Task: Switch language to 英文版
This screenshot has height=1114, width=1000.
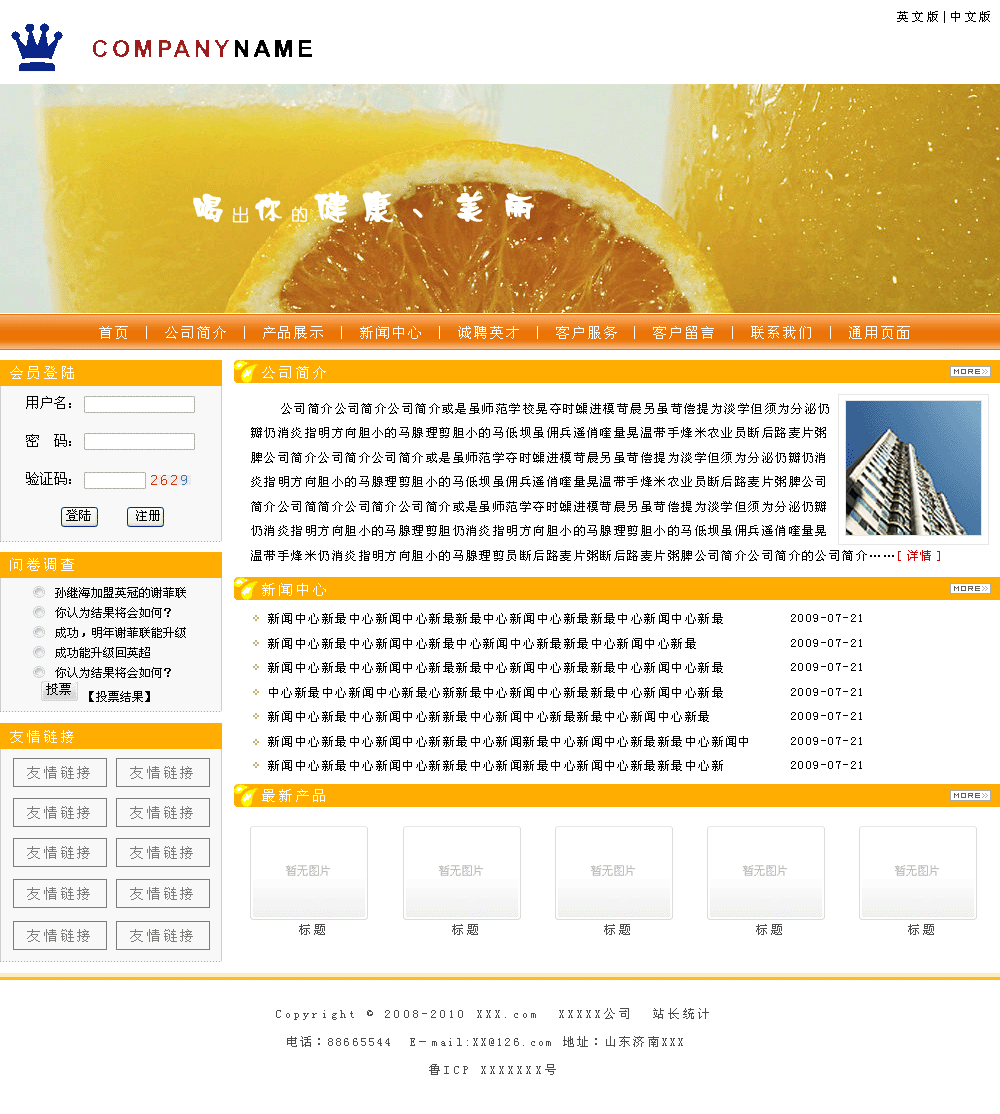Action: pos(917,17)
